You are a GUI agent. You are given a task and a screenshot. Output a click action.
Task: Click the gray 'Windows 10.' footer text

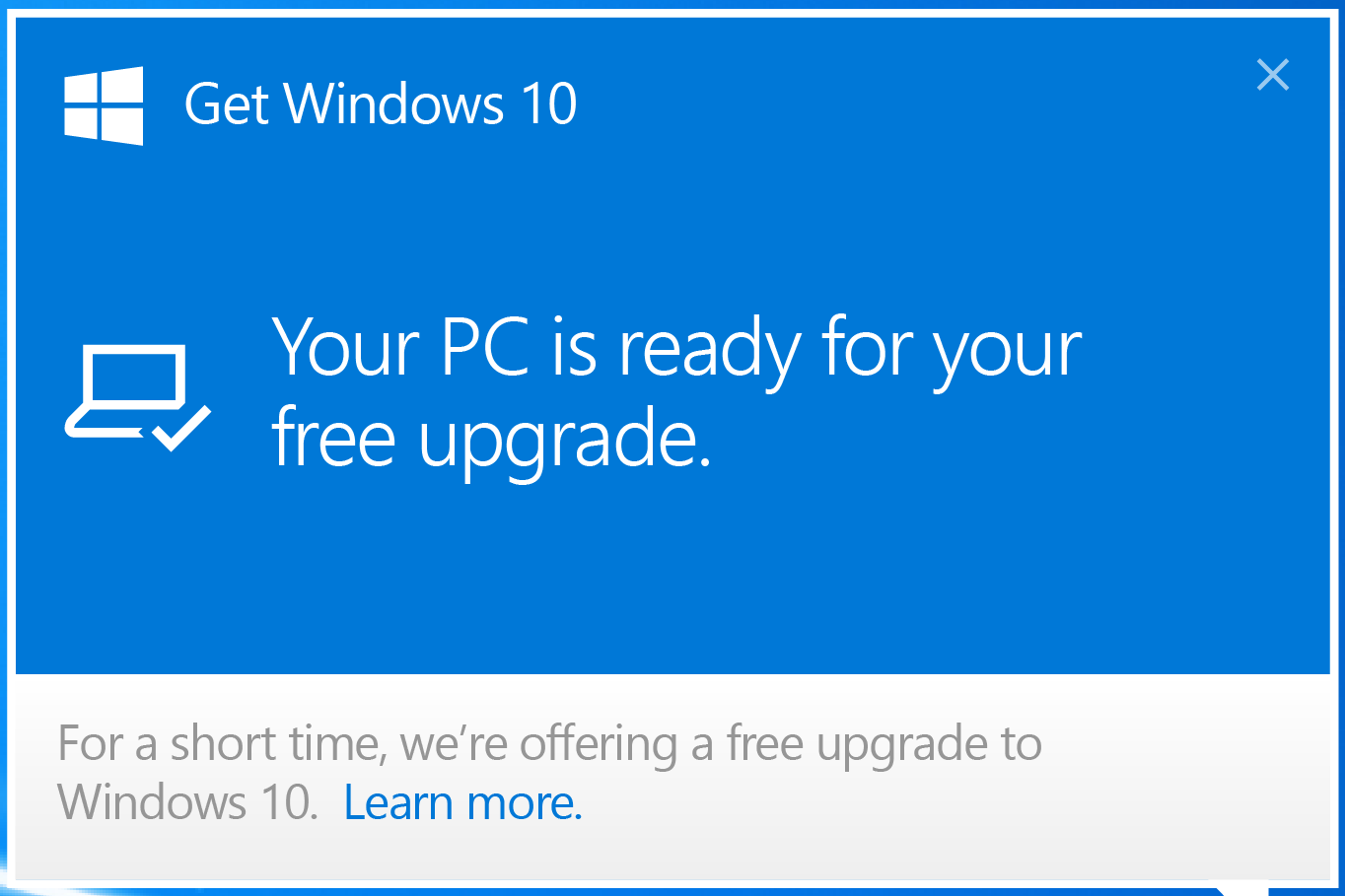coord(187,803)
